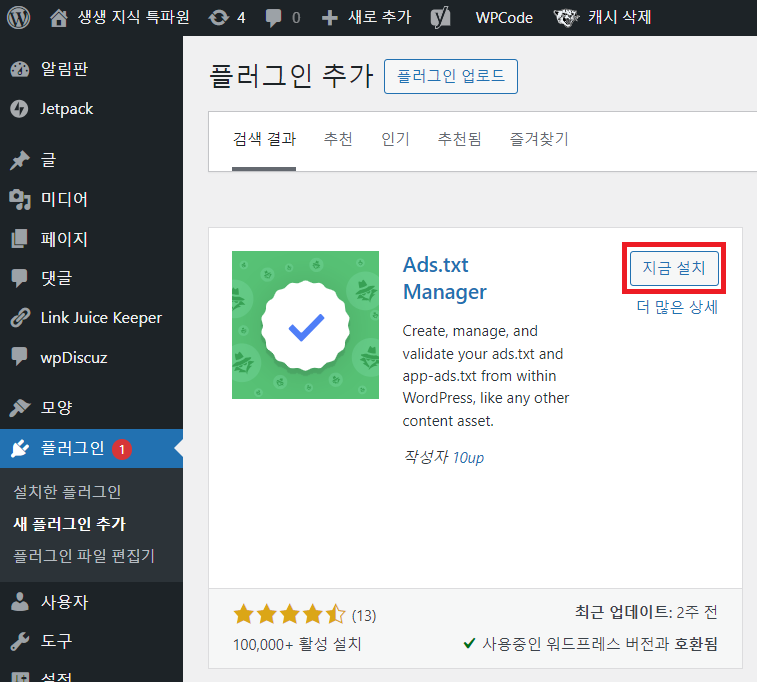
Task: Click the chain link icon for Link Juice Keeper
Action: (x=20, y=318)
